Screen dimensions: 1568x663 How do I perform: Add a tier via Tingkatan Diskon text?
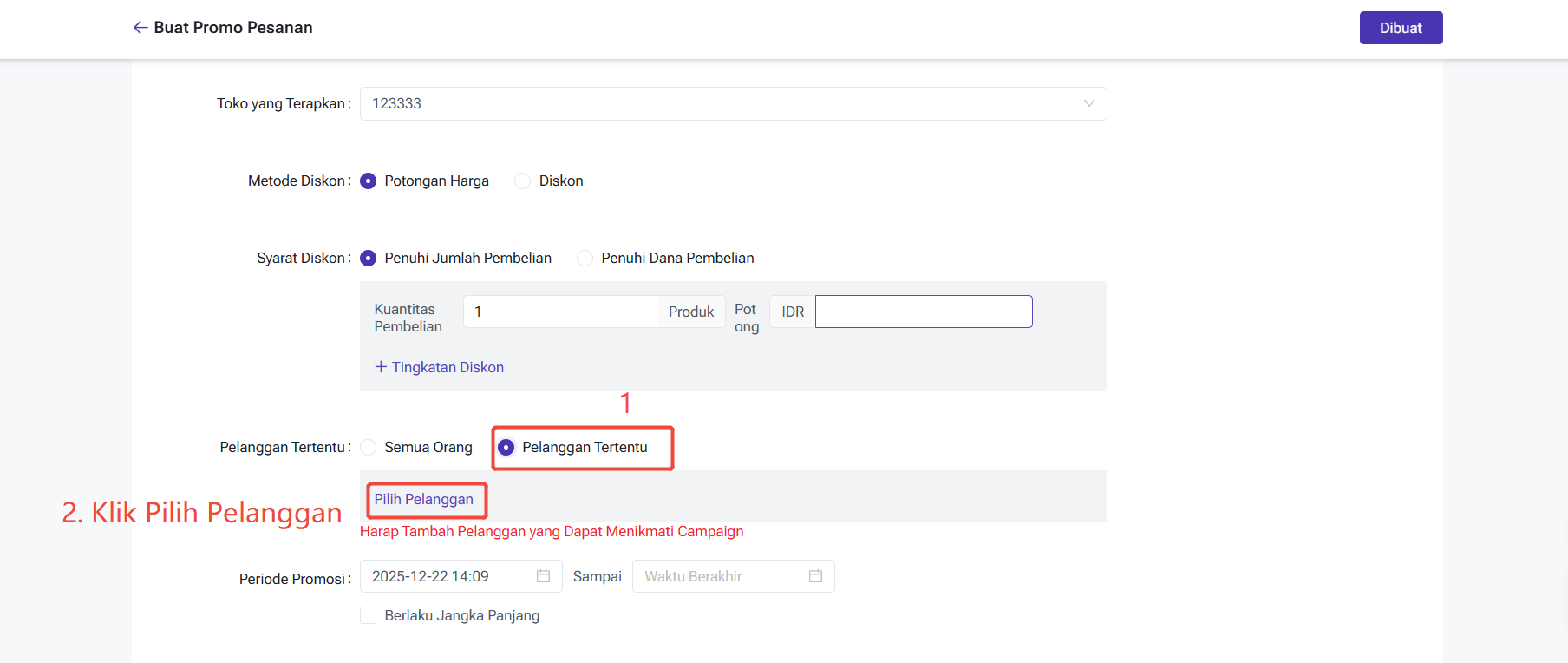tap(448, 367)
